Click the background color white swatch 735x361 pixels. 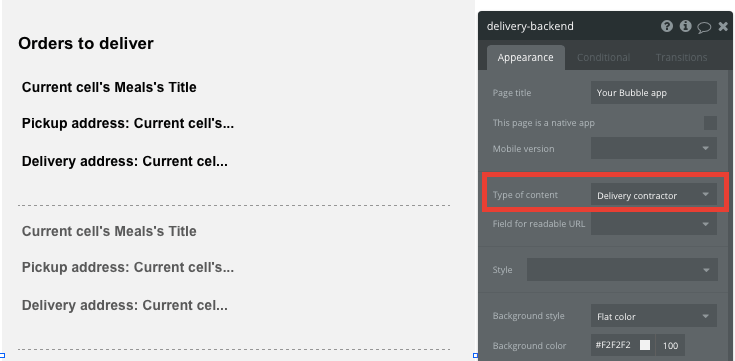[645, 346]
